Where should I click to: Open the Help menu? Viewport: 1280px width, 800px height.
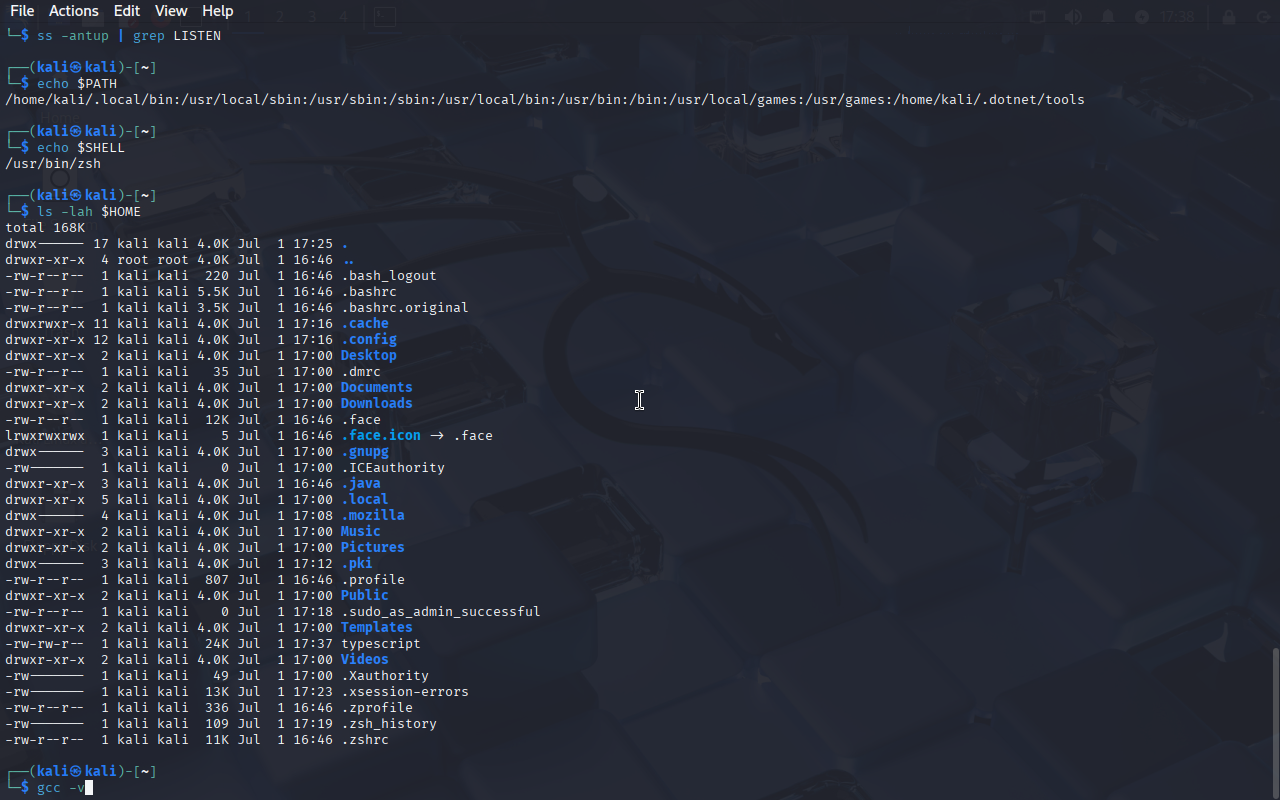click(218, 11)
